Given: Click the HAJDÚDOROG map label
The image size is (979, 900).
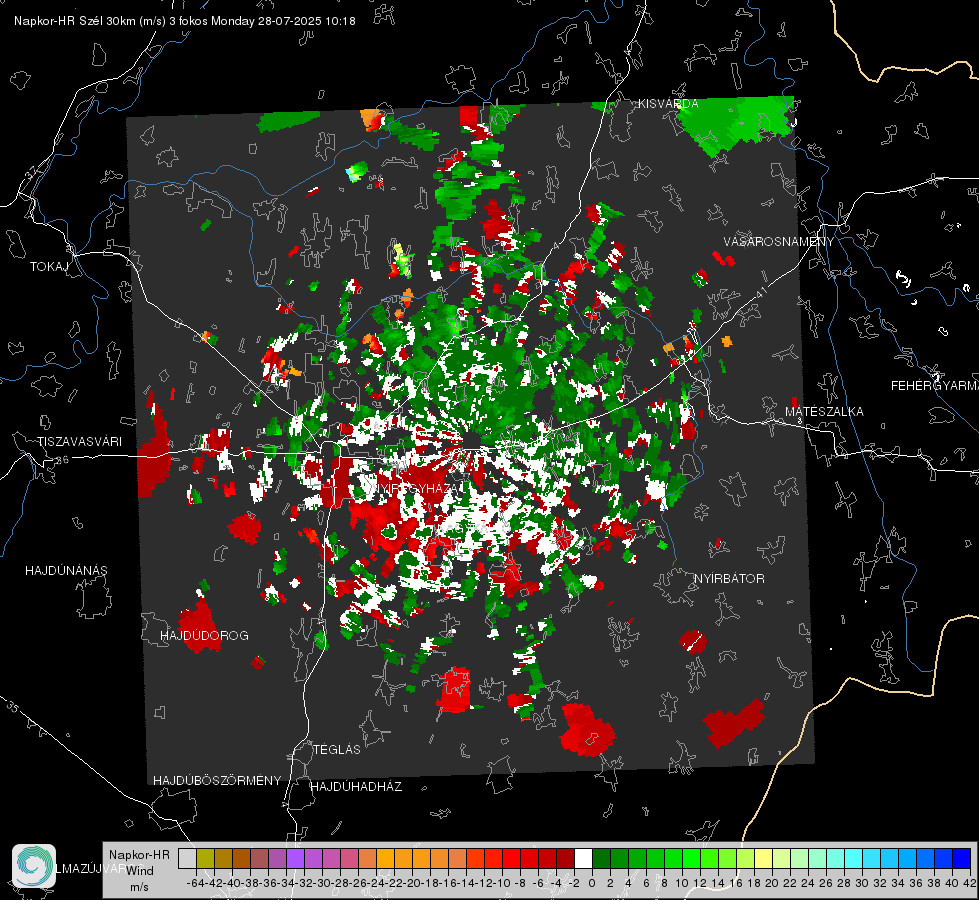Looking at the screenshot, I should coord(204,635).
